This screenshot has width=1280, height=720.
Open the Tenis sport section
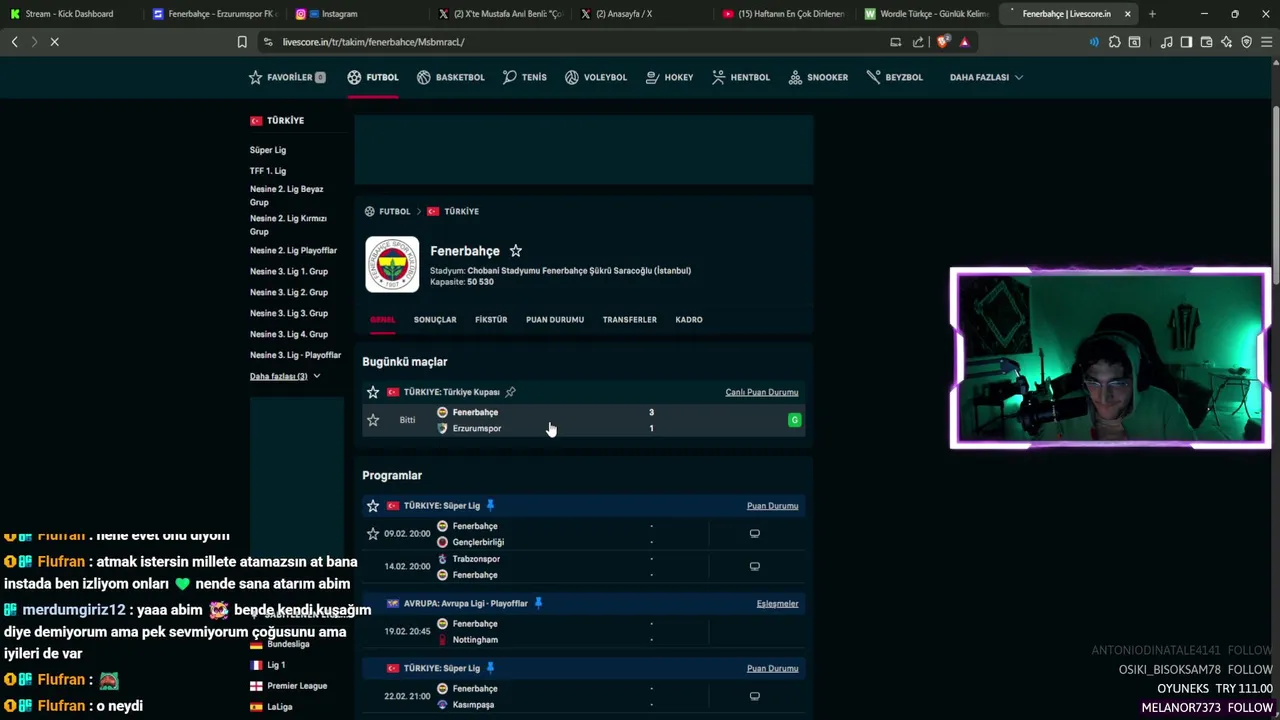[525, 77]
